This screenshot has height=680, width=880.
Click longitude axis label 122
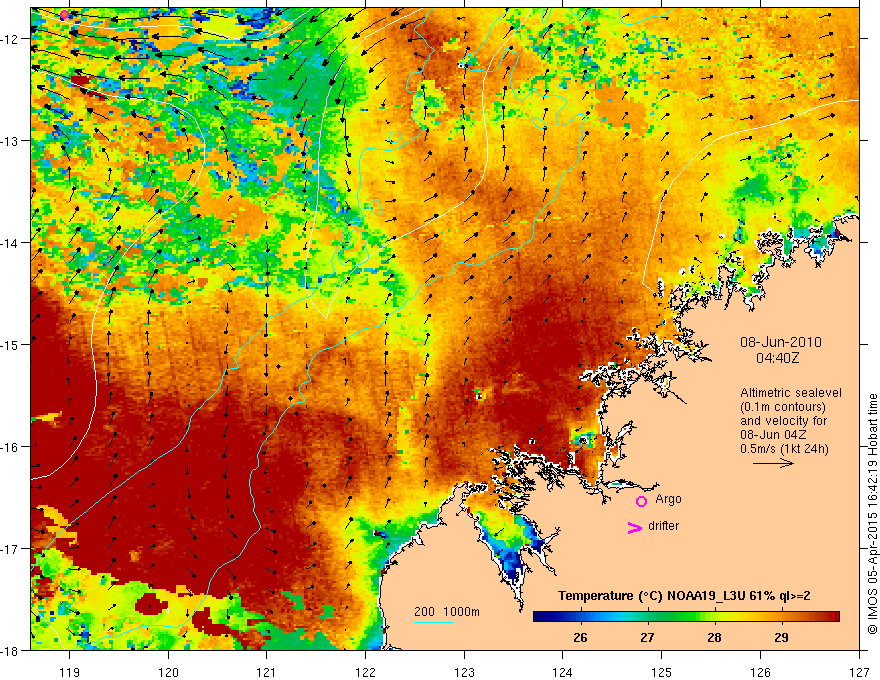[365, 672]
